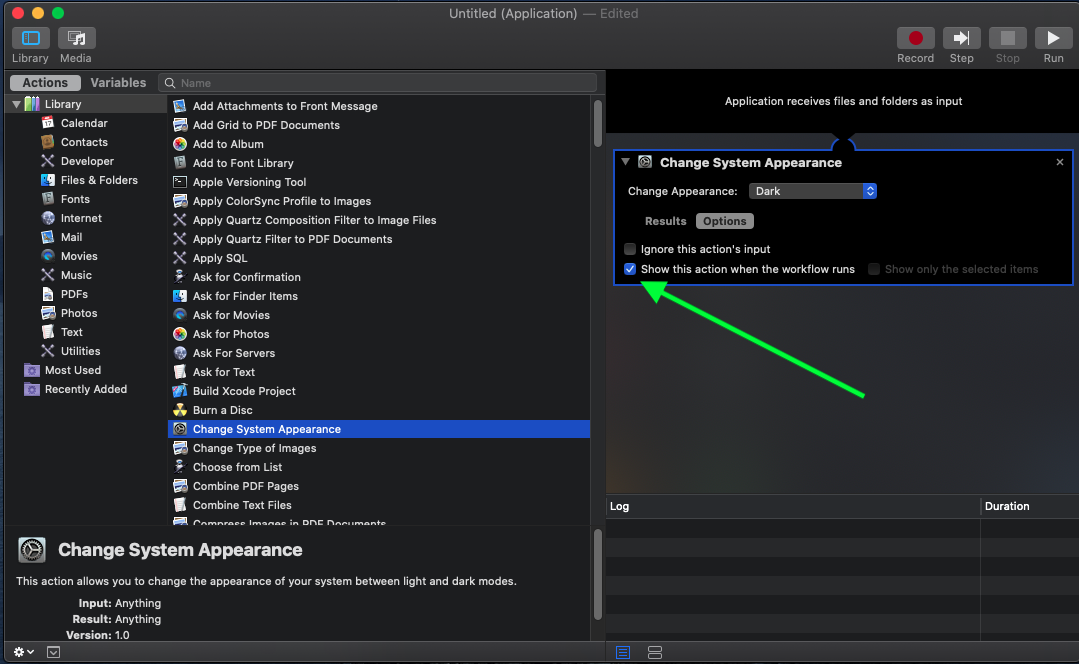Viewport: 1079px width, 664px height.
Task: Open the Results tab of the action
Action: click(665, 221)
